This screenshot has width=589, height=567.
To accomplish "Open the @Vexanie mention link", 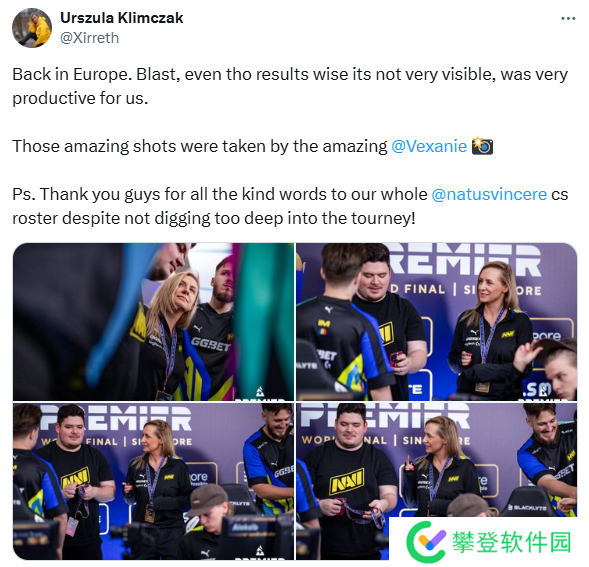I will (x=429, y=146).
